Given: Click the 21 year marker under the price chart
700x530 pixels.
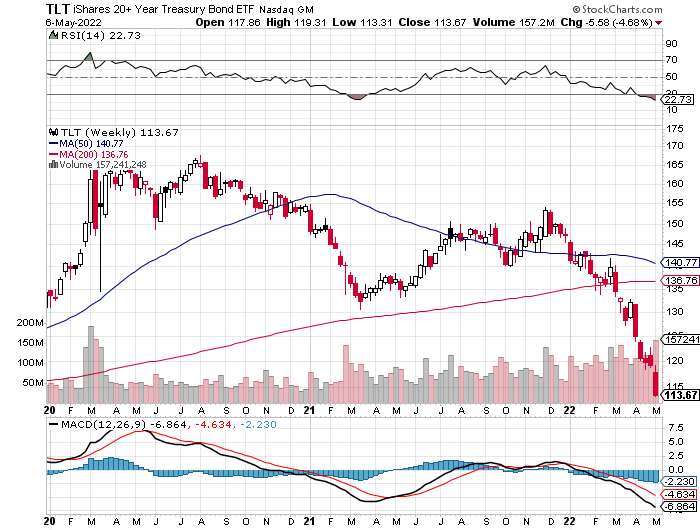Looking at the screenshot, I should [309, 410].
